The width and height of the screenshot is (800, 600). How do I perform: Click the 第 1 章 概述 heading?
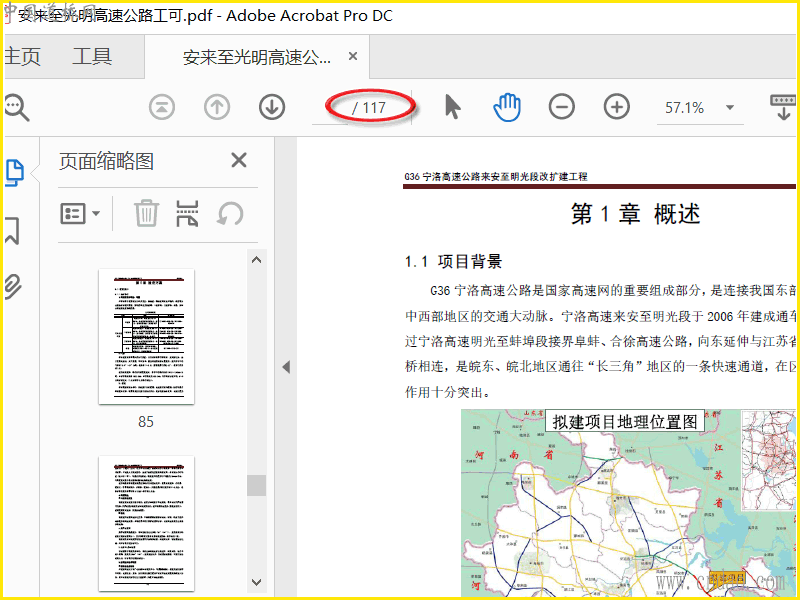pos(636,213)
